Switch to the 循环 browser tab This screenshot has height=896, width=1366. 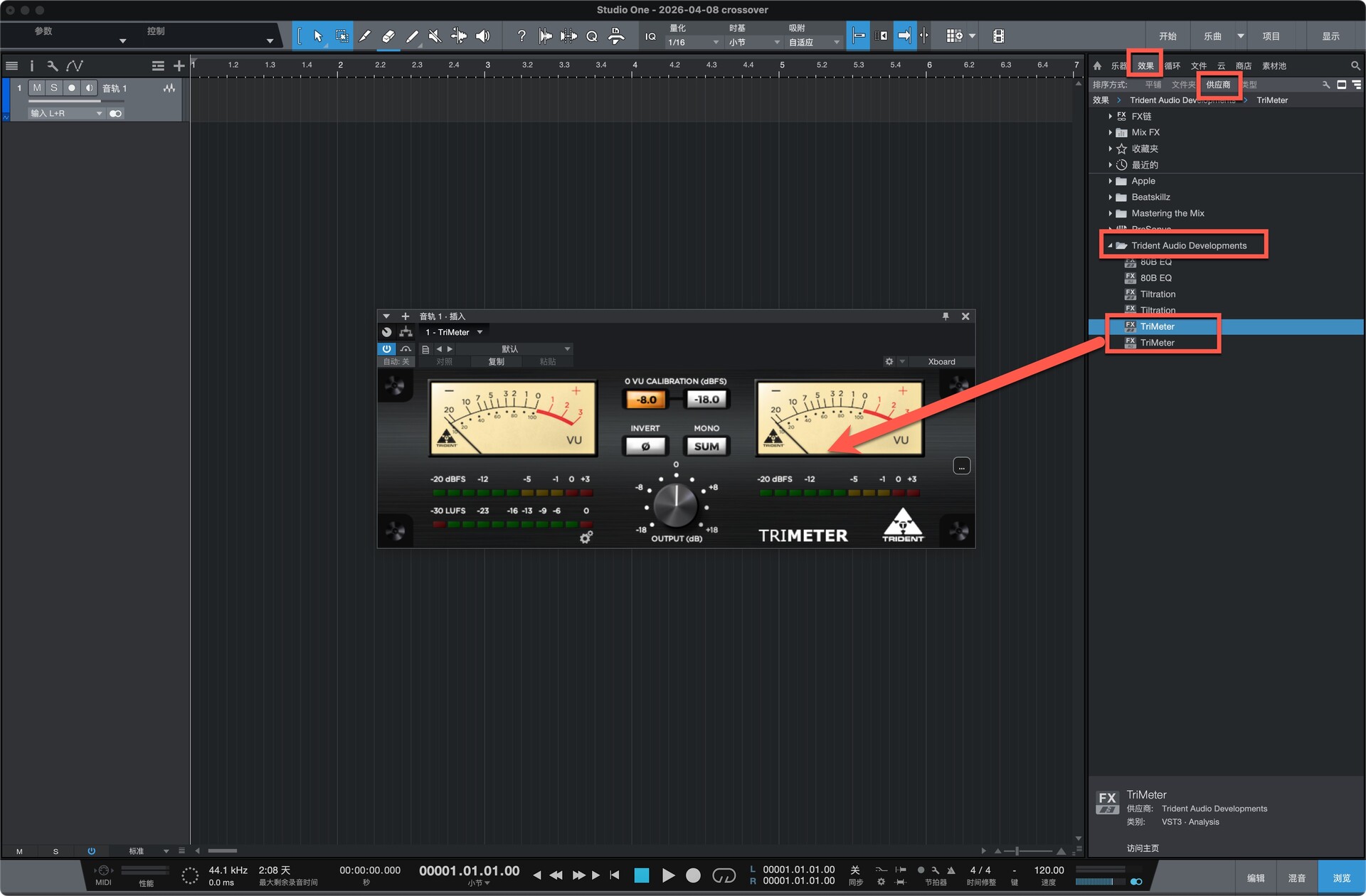pyautogui.click(x=1172, y=66)
